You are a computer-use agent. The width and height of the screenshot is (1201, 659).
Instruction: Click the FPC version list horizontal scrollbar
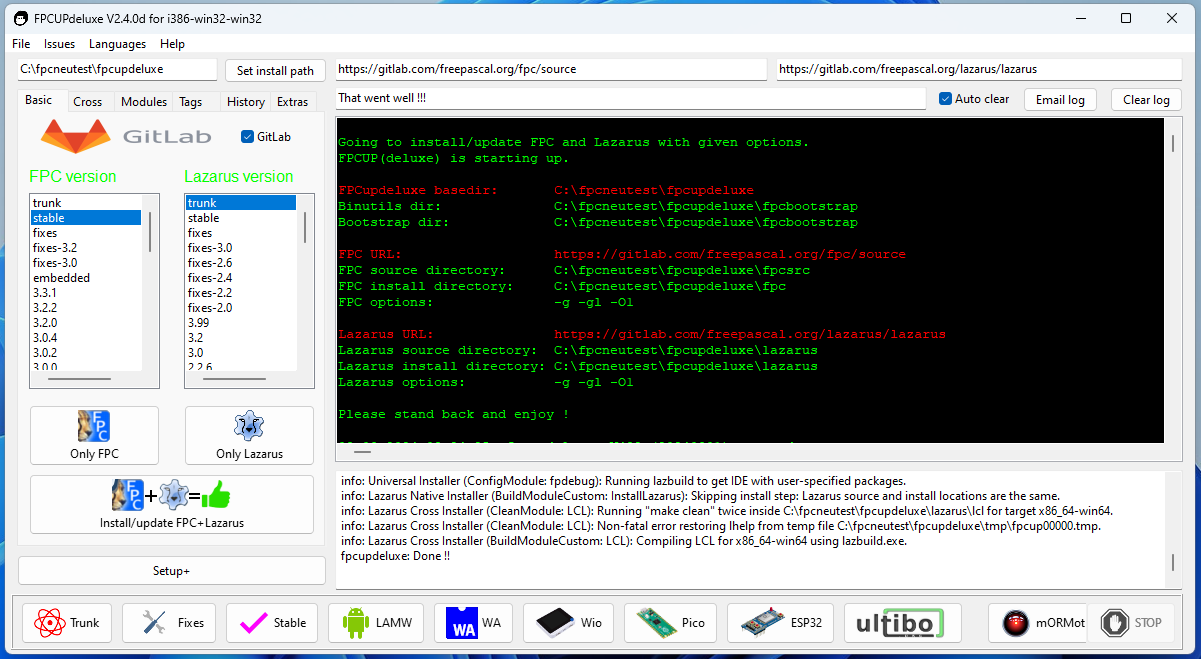pos(80,380)
